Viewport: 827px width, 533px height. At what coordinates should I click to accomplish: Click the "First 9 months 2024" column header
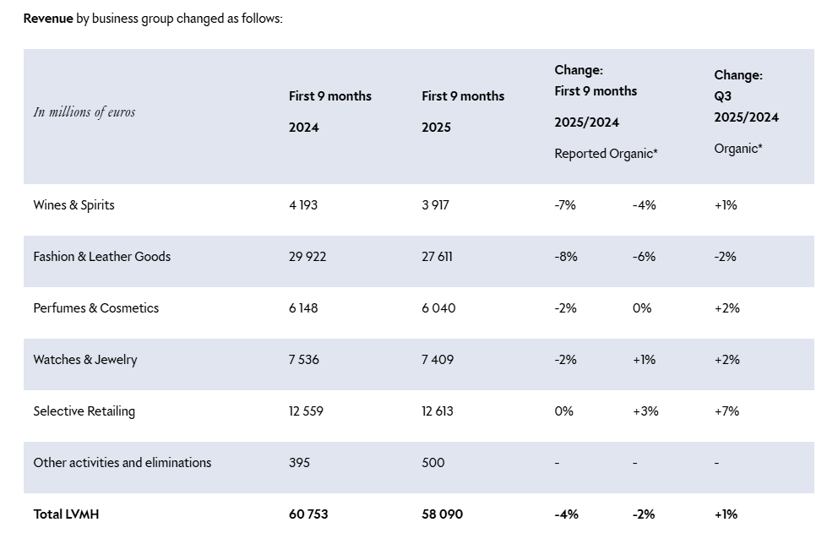[330, 111]
